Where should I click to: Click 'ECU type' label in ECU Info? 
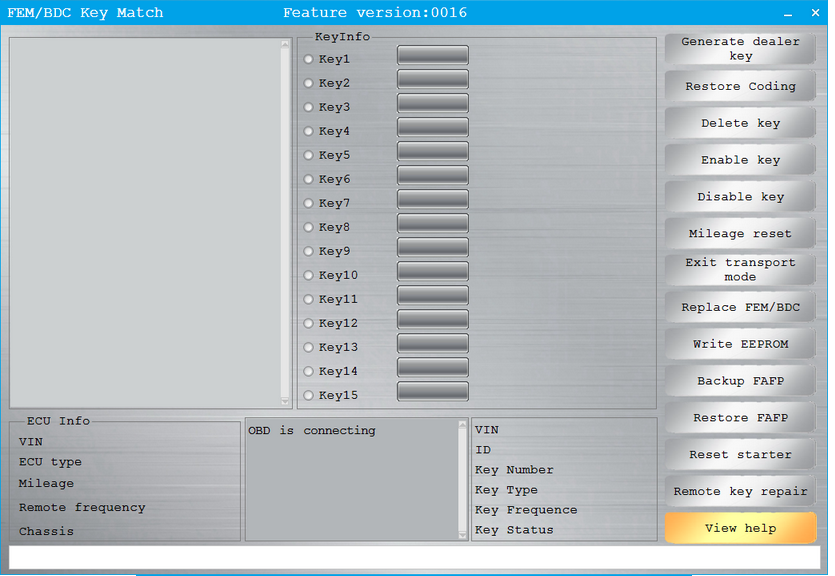click(50, 462)
